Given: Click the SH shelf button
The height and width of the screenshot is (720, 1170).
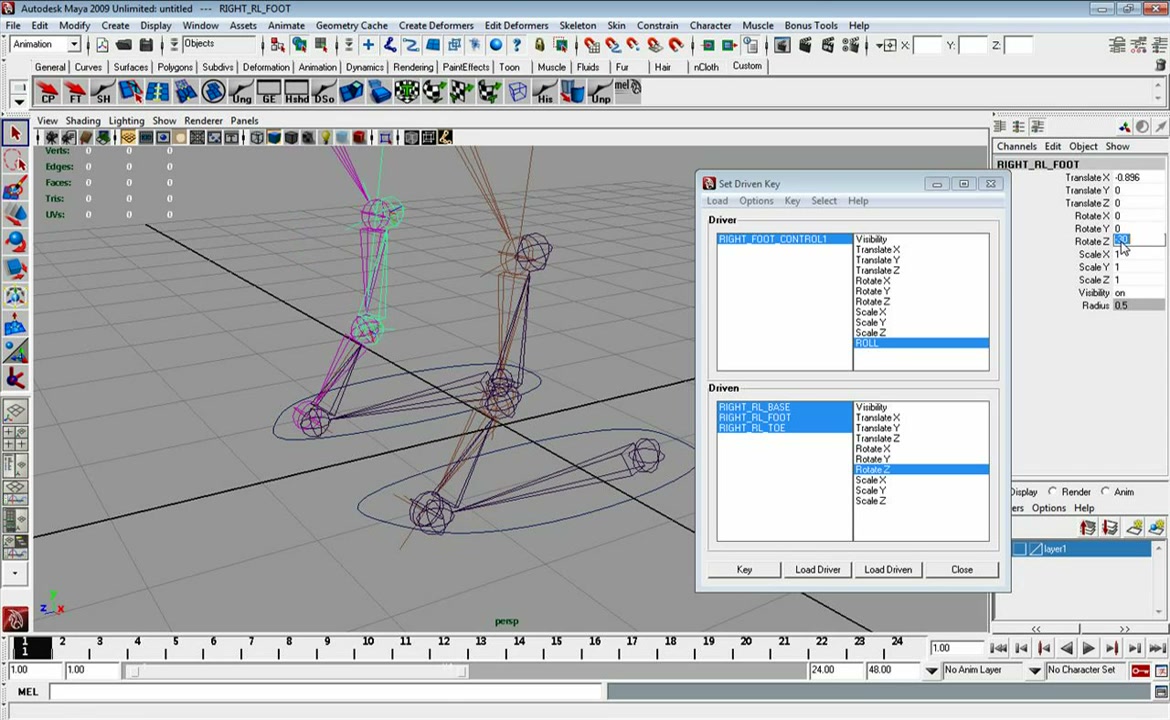Looking at the screenshot, I should [103, 92].
